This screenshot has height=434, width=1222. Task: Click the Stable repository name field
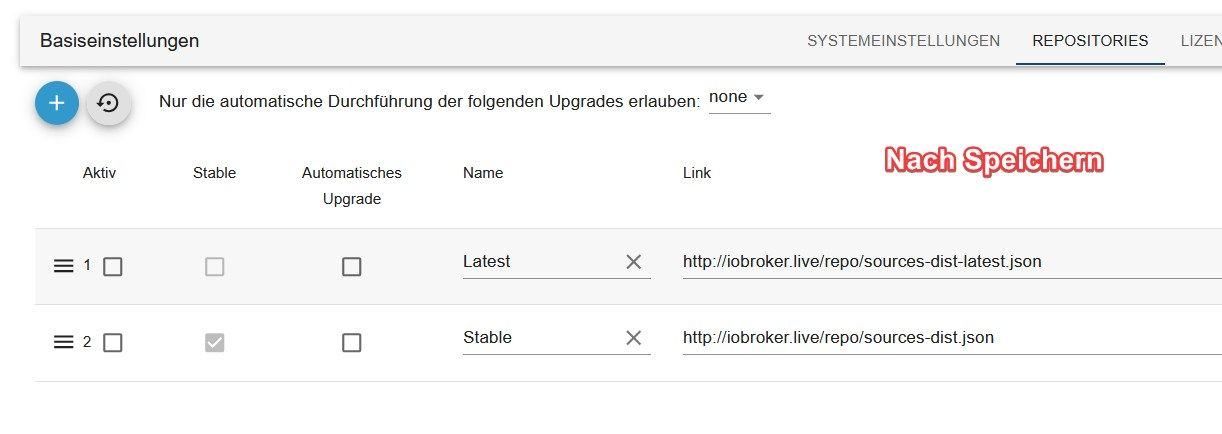click(x=540, y=338)
